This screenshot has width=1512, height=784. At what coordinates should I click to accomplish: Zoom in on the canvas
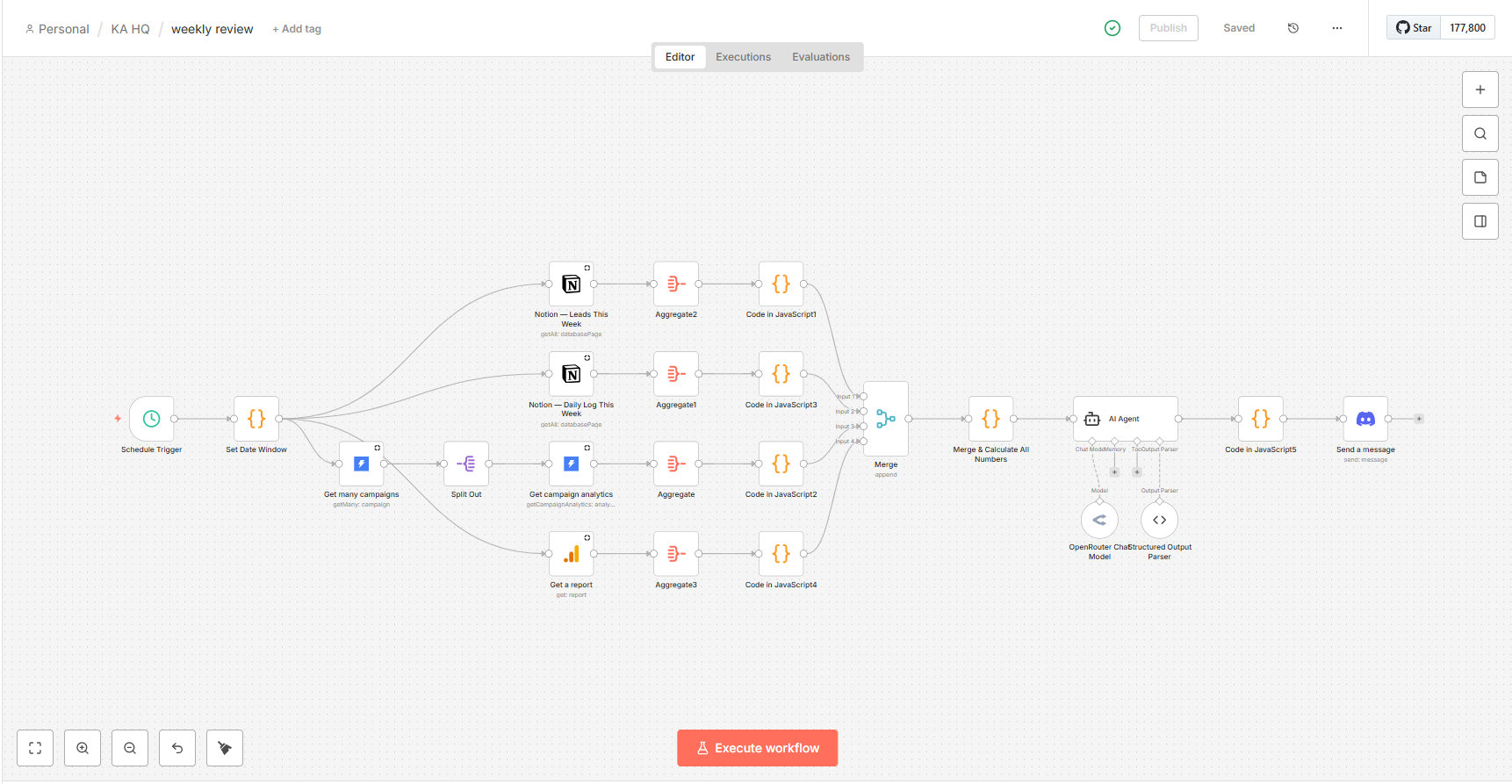[83, 748]
